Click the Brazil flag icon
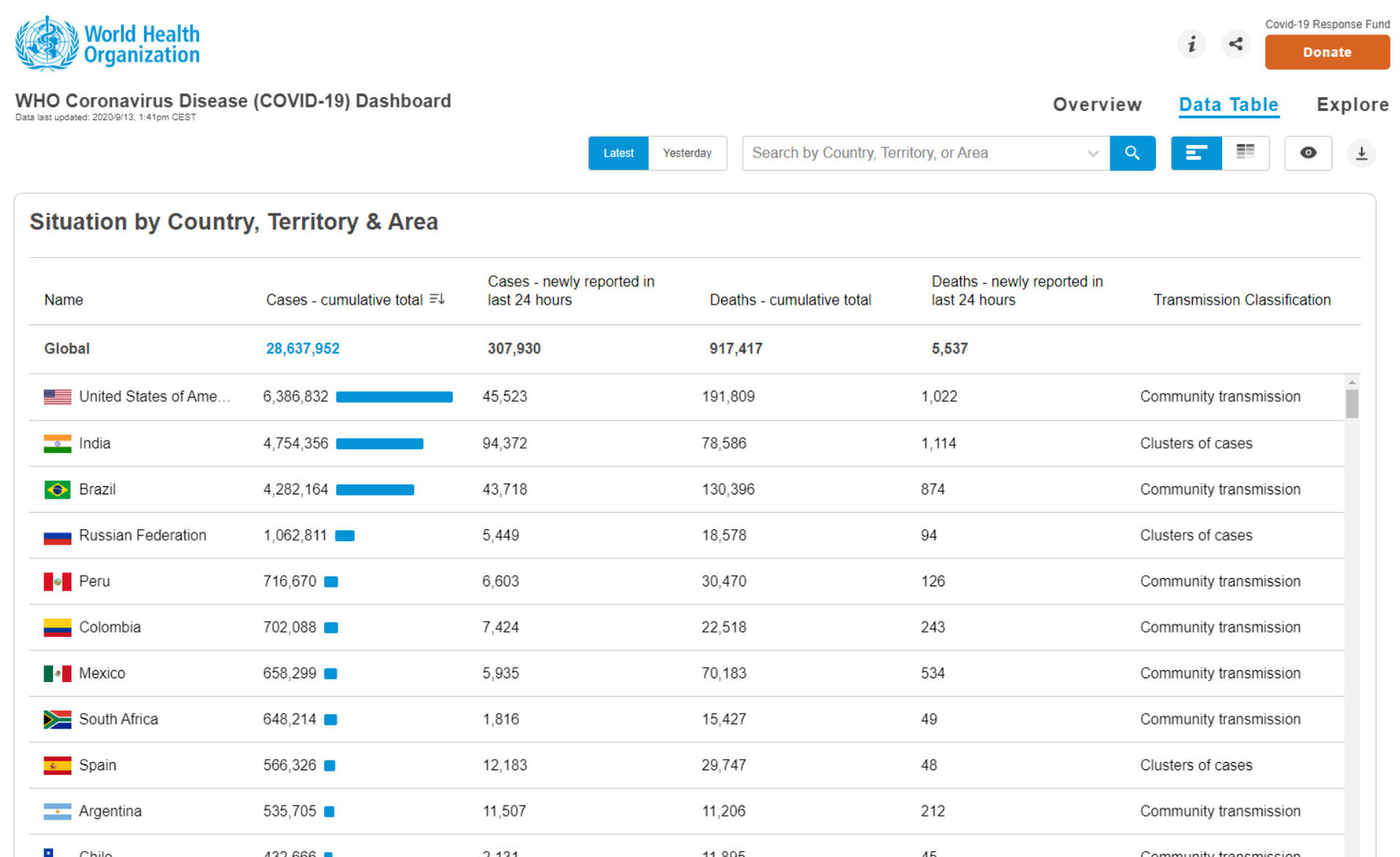The width and height of the screenshot is (1400, 857). 58,489
